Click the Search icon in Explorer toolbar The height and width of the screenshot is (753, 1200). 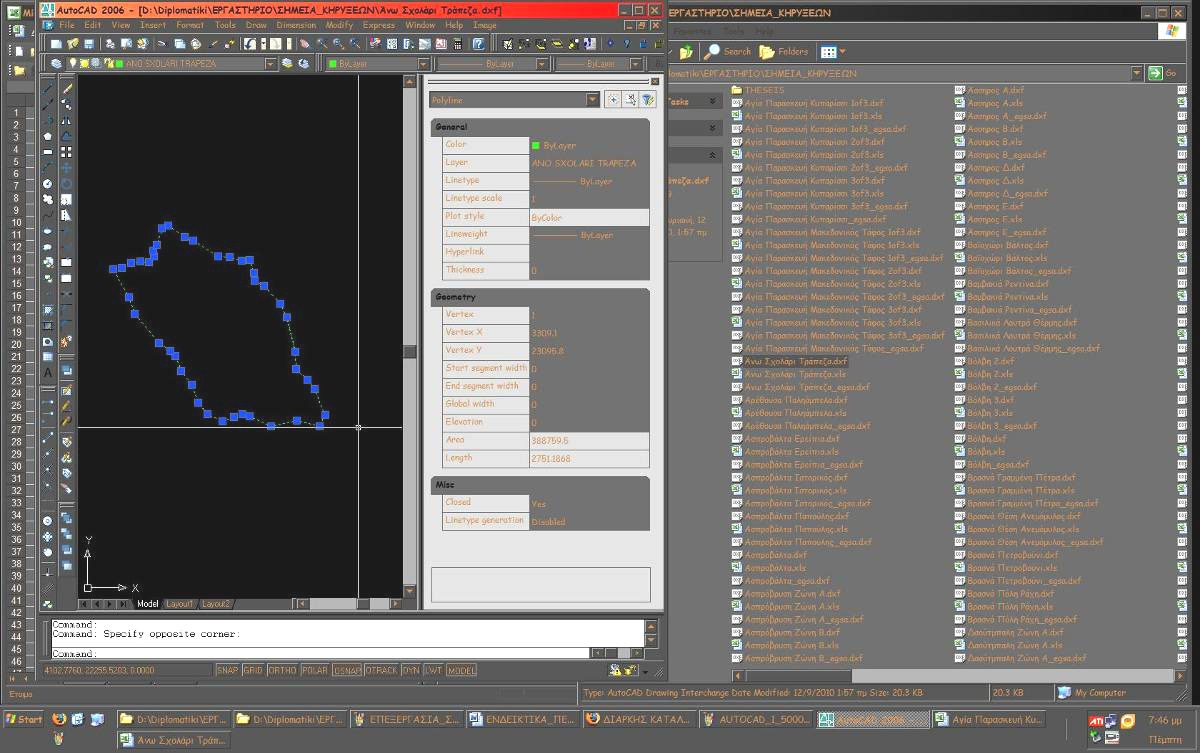coord(727,51)
